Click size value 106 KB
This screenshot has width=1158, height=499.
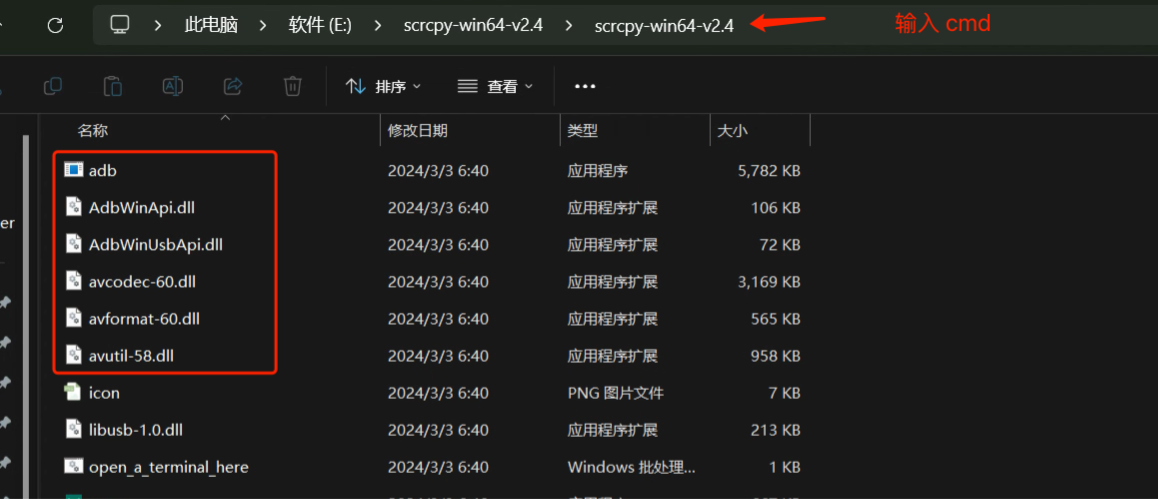click(775, 207)
